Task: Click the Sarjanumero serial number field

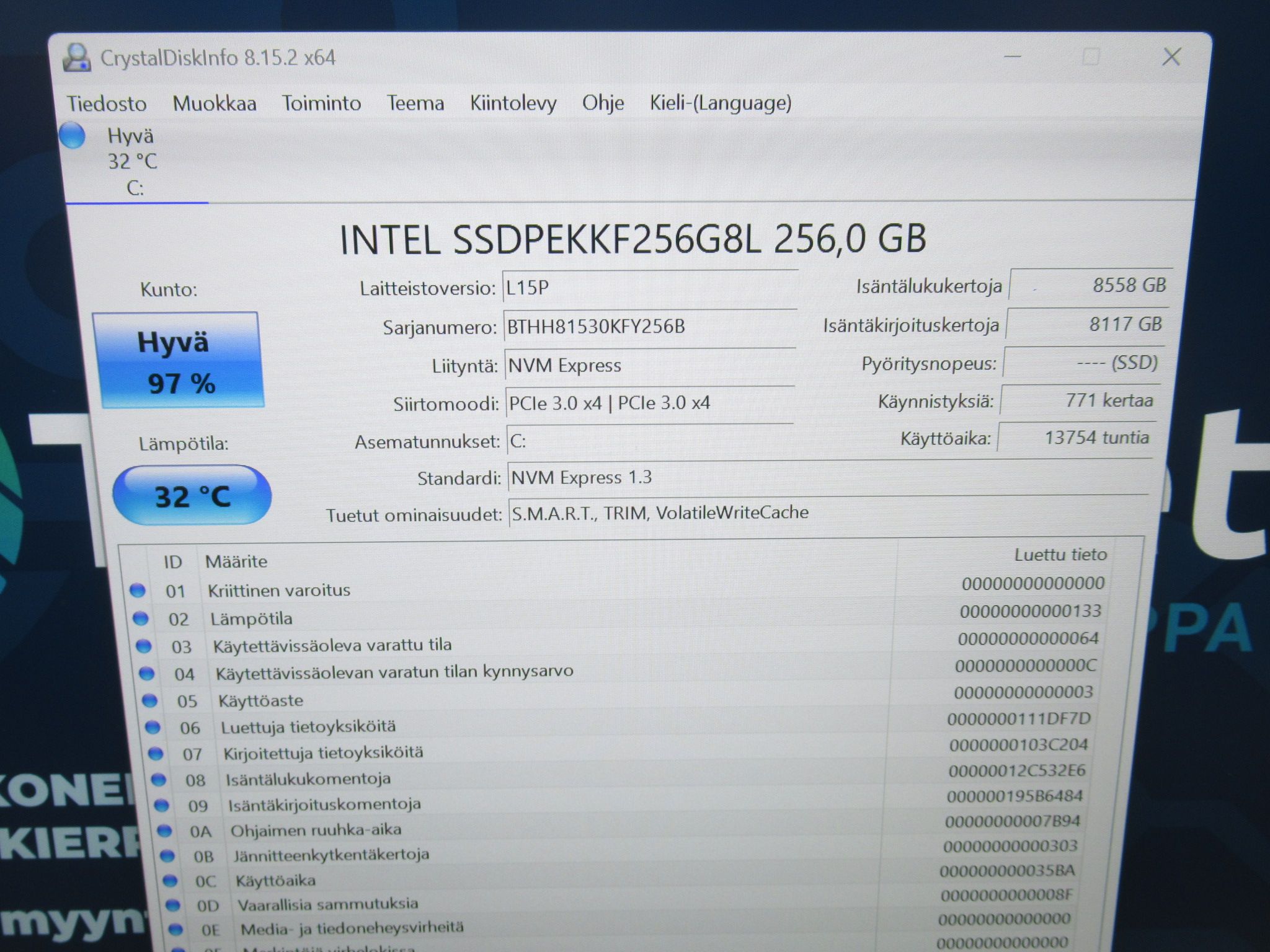Action: 650,327
